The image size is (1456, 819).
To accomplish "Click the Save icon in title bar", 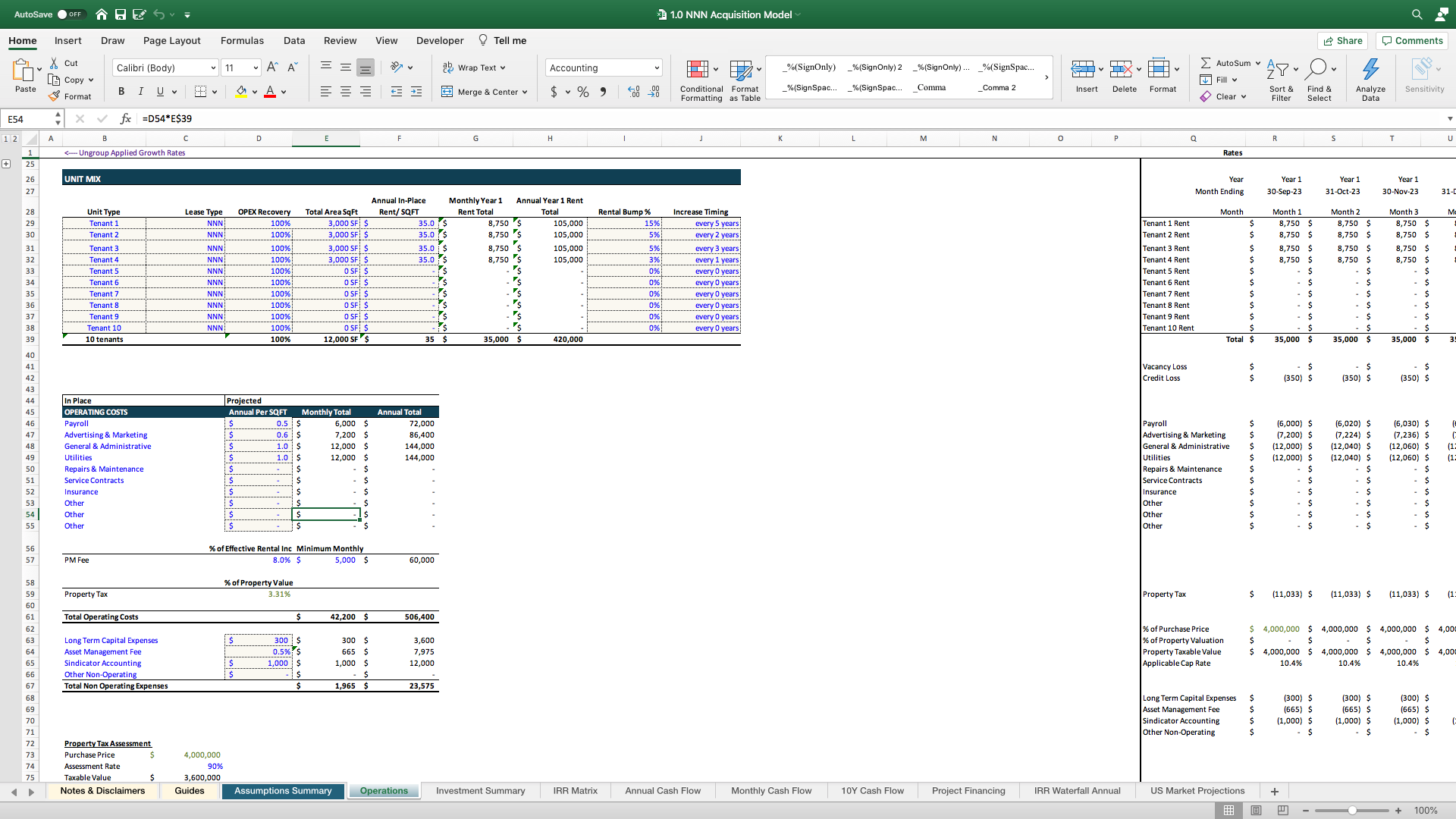I will pos(121,14).
